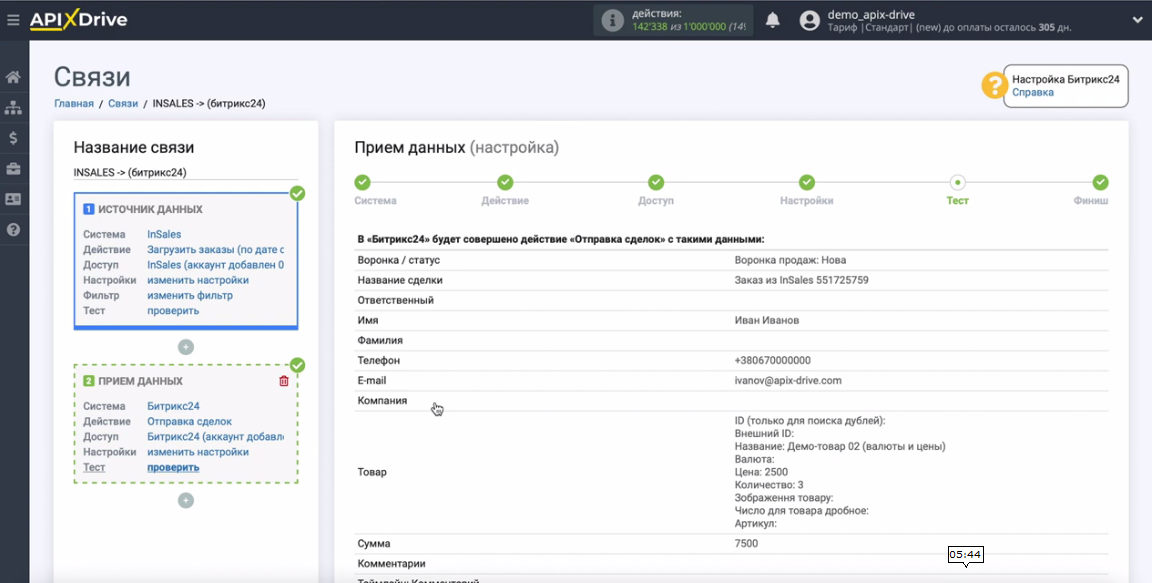Click the deal name value Заказ из InSales 551725759
The image size is (1152, 583).
tap(802, 280)
